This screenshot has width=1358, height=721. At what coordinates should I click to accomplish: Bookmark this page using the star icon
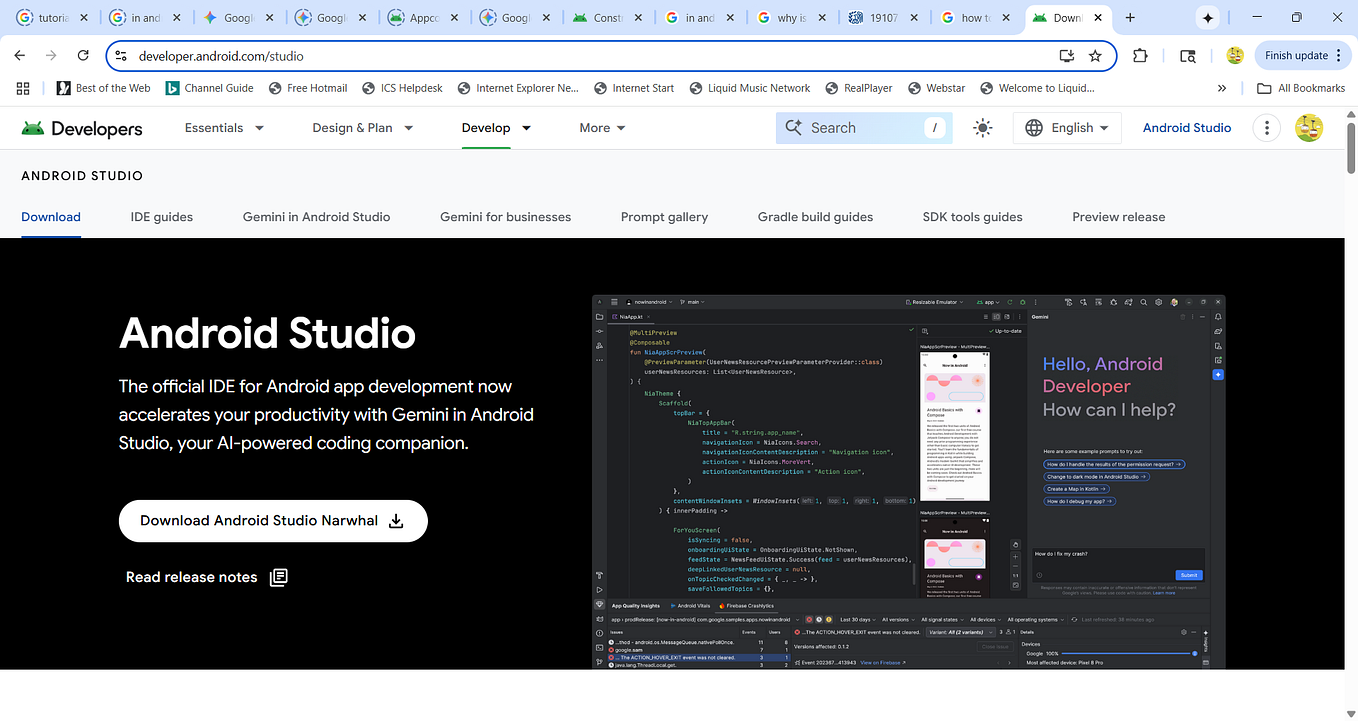tap(1095, 56)
